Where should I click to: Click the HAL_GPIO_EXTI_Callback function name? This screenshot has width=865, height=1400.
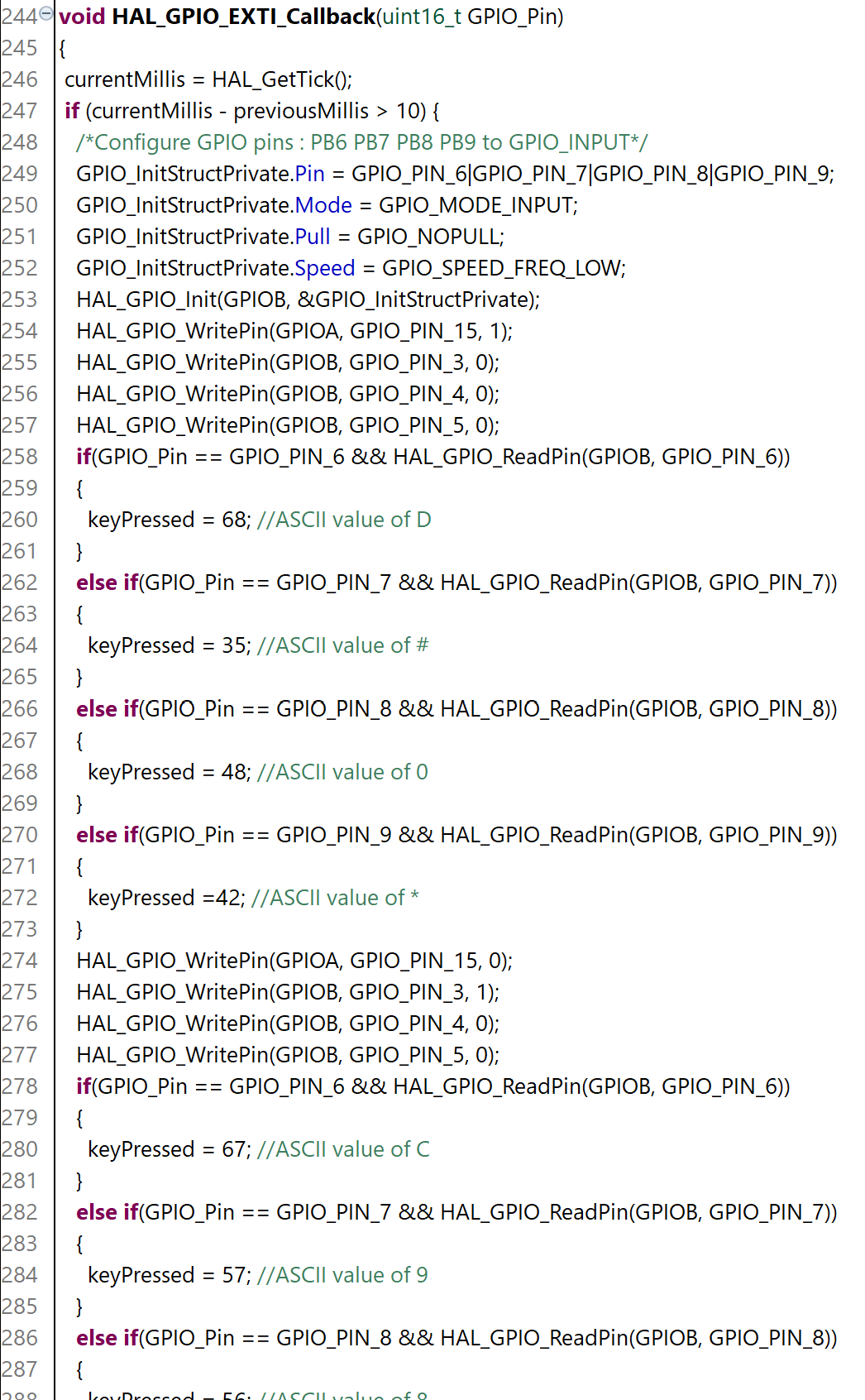[243, 17]
